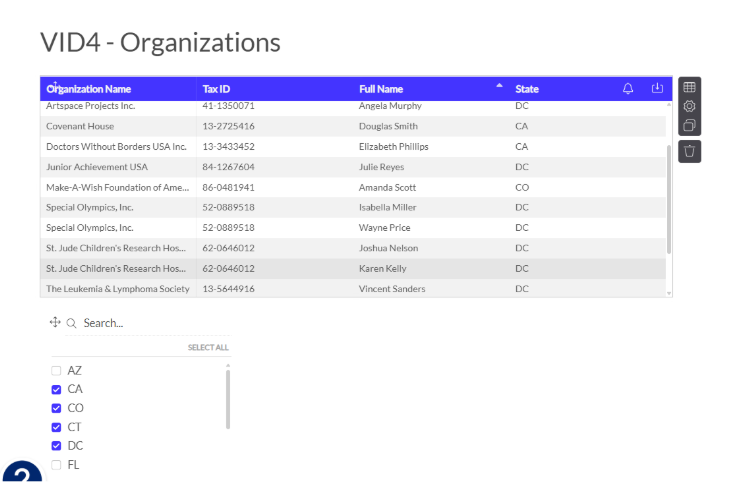Image resolution: width=733 pixels, height=482 pixels.
Task: Click the SELECT ALL link
Action: pos(208,347)
